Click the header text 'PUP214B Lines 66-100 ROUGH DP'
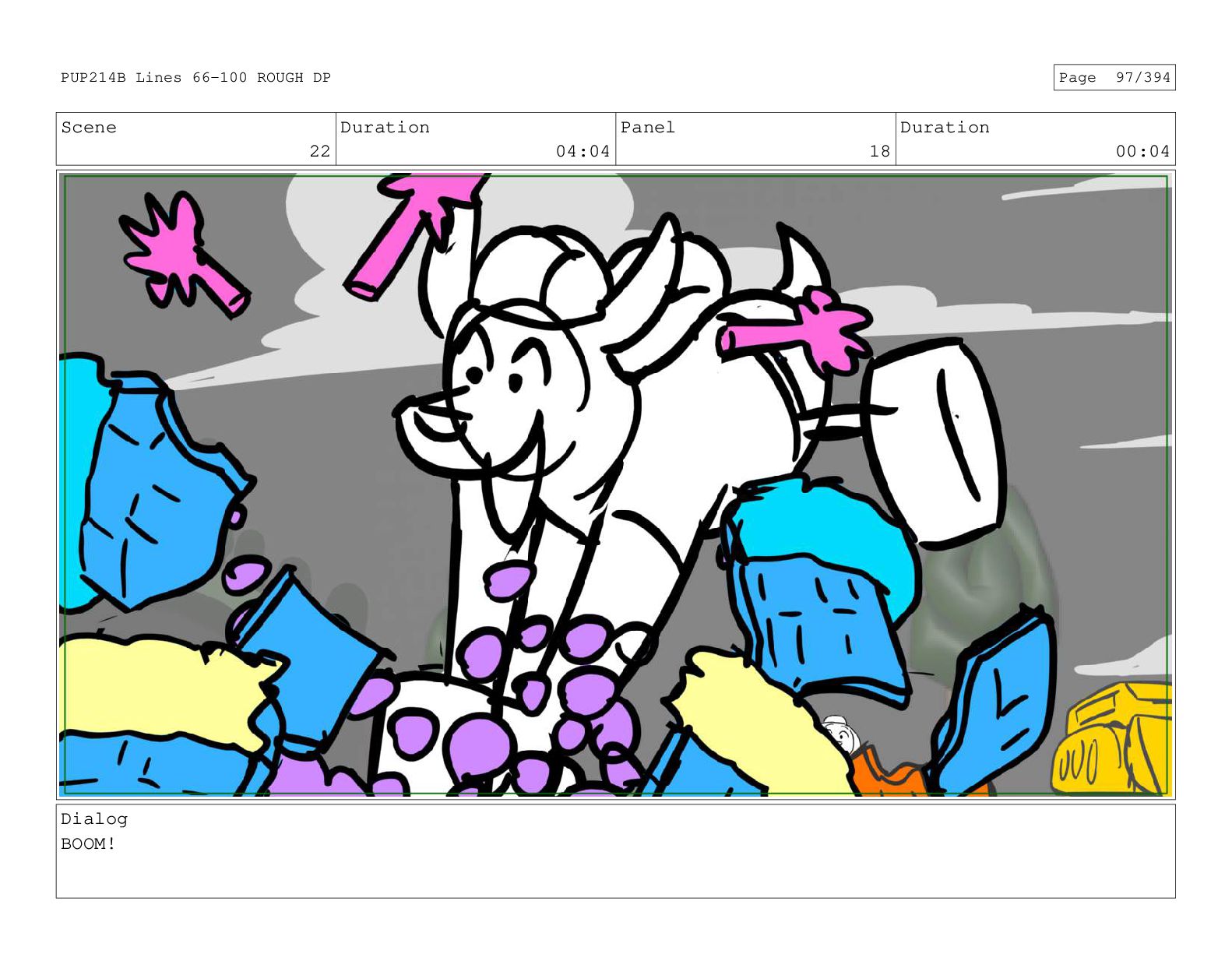The height and width of the screenshot is (954, 1232). pos(195,78)
